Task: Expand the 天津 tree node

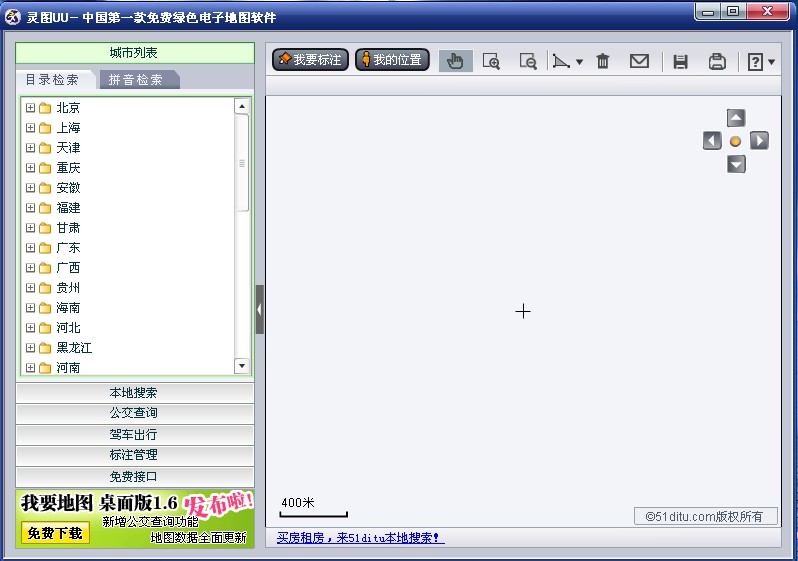Action: point(31,148)
